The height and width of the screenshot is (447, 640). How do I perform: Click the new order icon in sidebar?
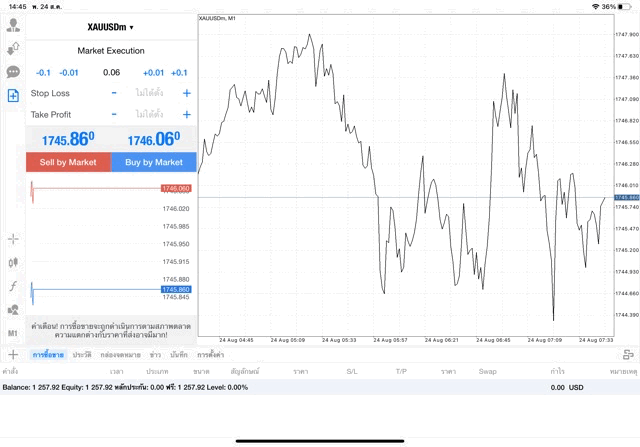(13, 96)
